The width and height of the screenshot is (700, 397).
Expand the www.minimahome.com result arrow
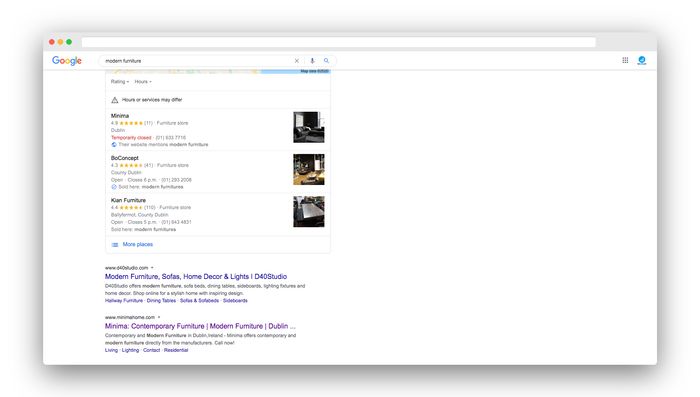tap(159, 318)
